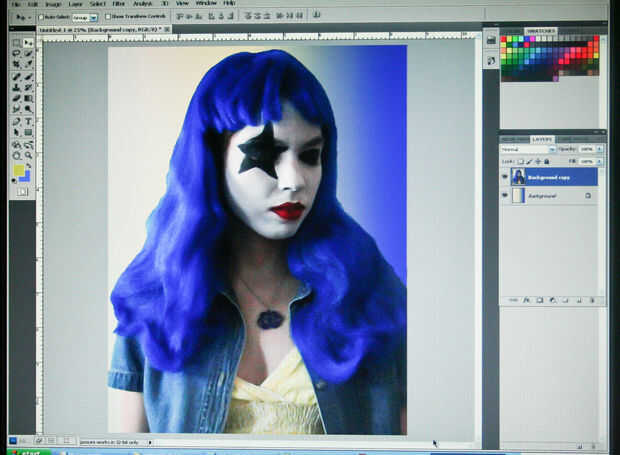Click the Windows Start button

point(28,452)
